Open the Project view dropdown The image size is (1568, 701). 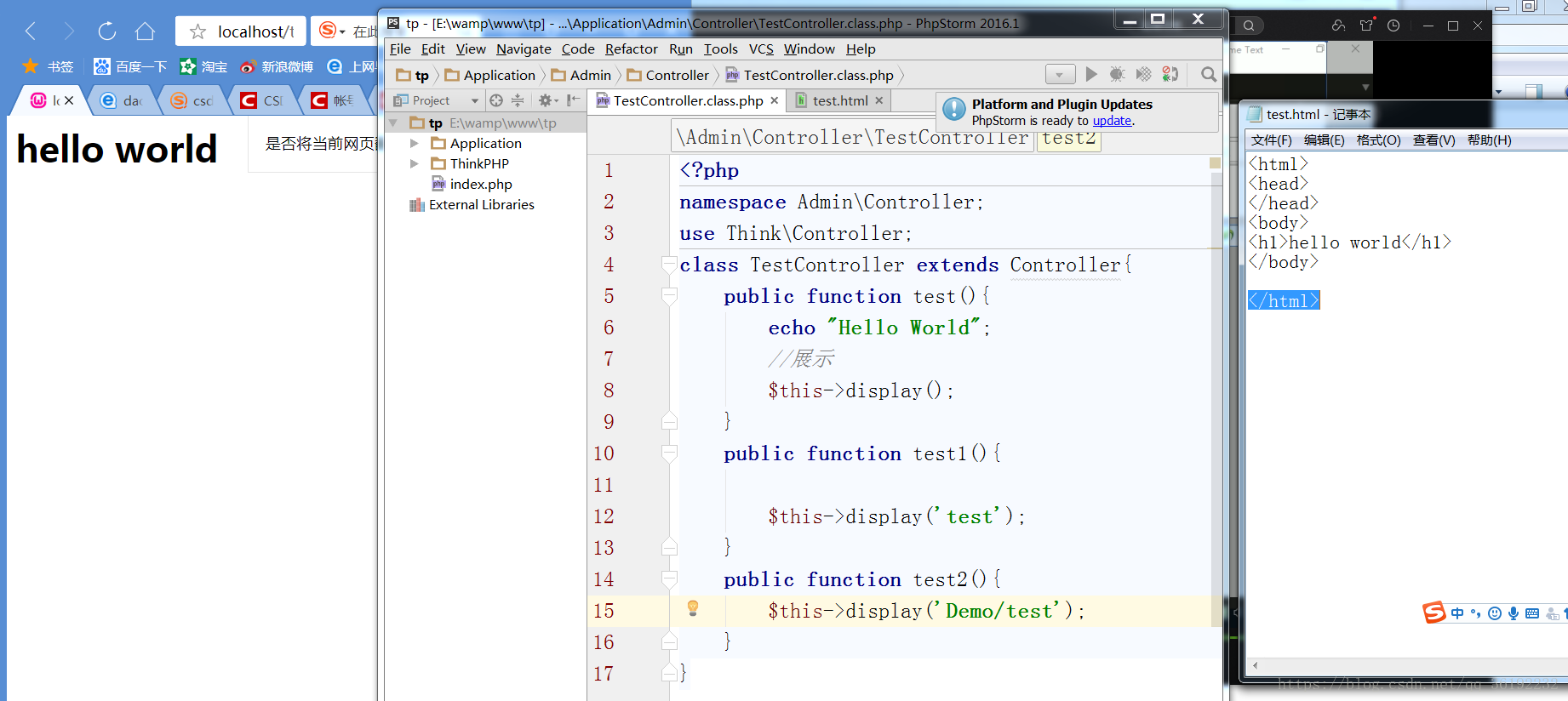[x=475, y=100]
